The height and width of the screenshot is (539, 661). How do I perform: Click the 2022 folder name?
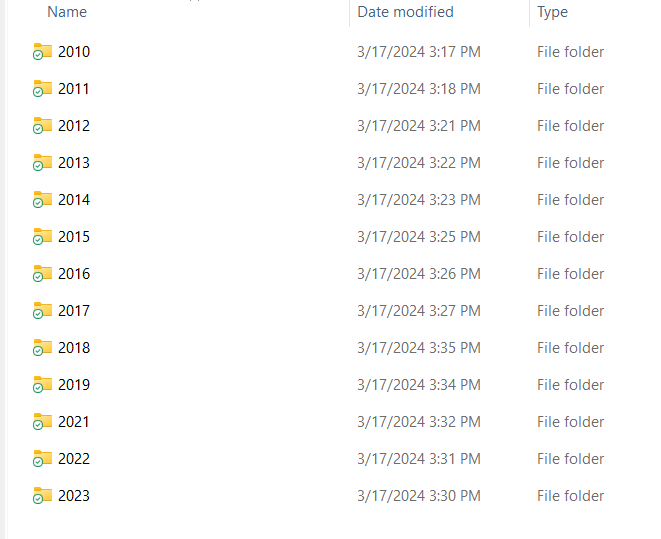(x=74, y=459)
